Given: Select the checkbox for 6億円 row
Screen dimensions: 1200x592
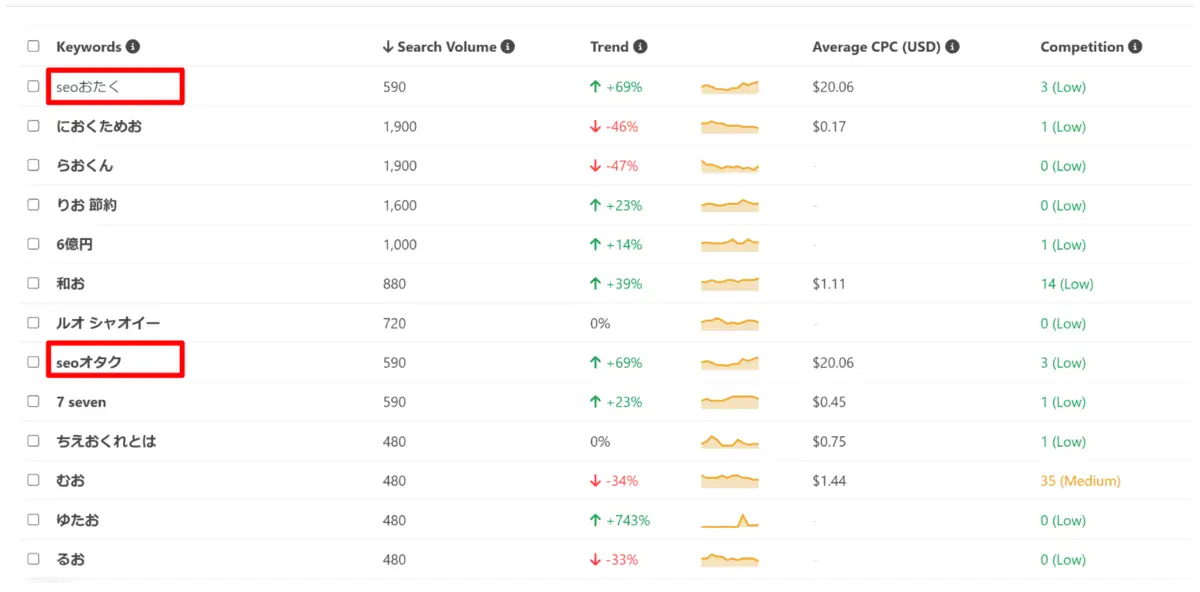Looking at the screenshot, I should (34, 244).
